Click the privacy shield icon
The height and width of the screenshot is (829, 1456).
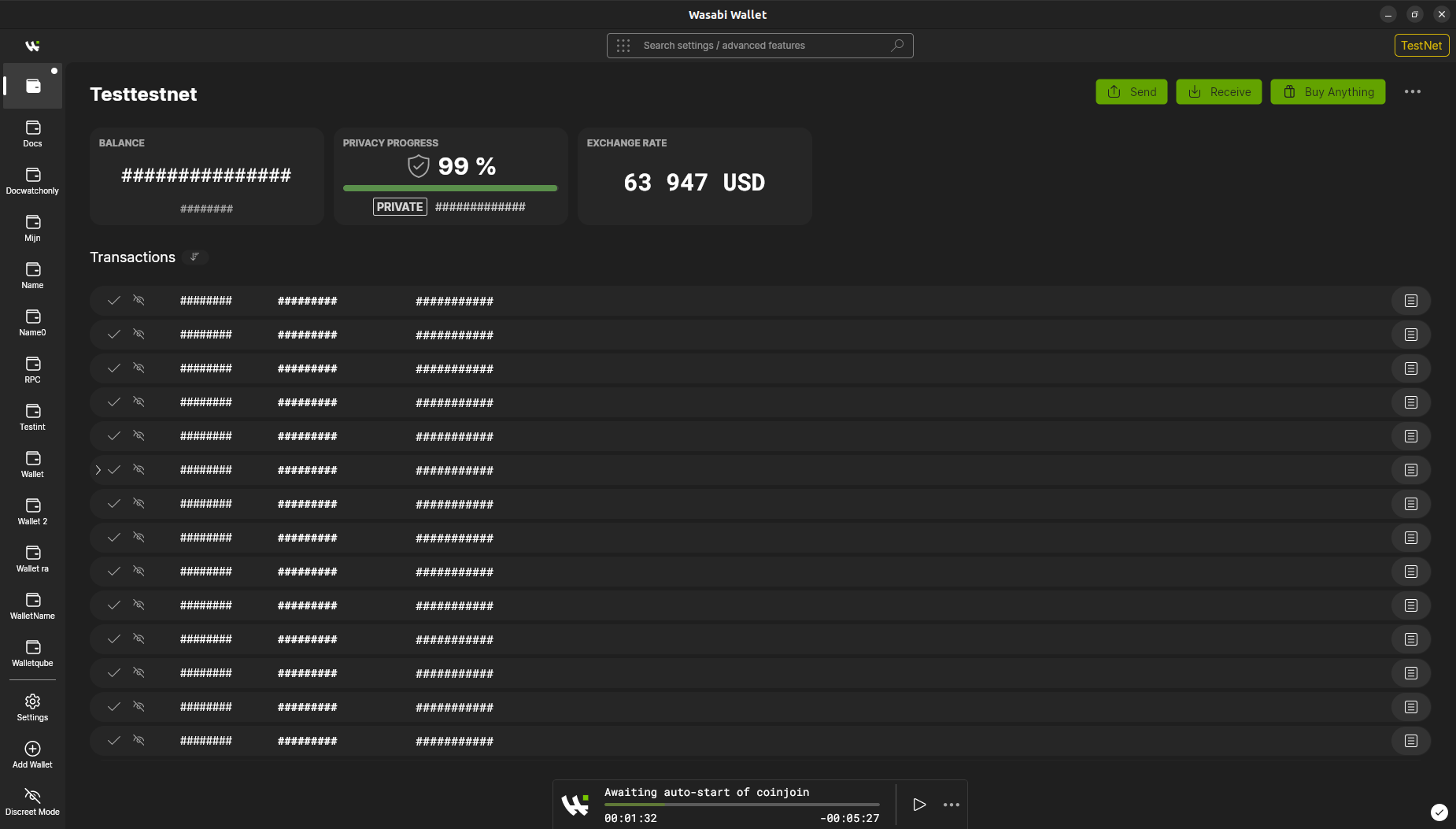419,166
